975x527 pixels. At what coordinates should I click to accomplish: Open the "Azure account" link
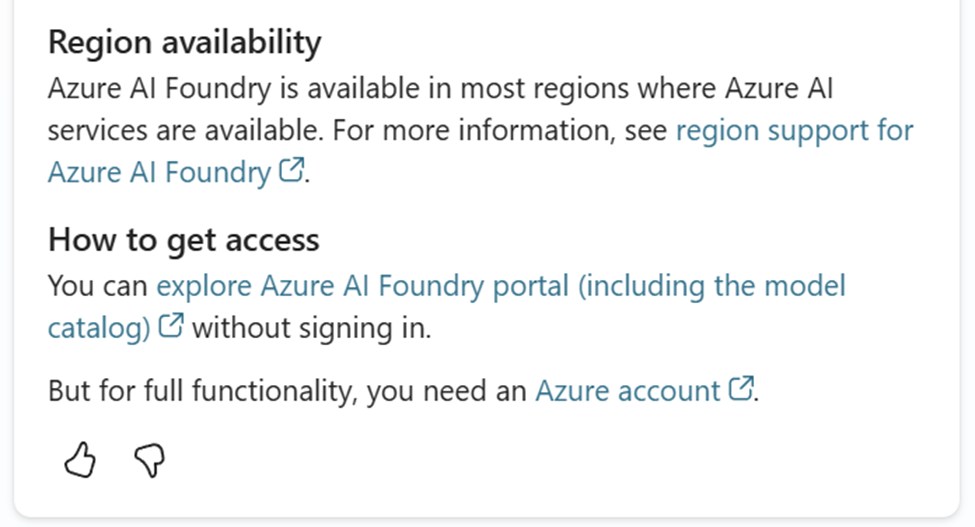[x=627, y=390]
